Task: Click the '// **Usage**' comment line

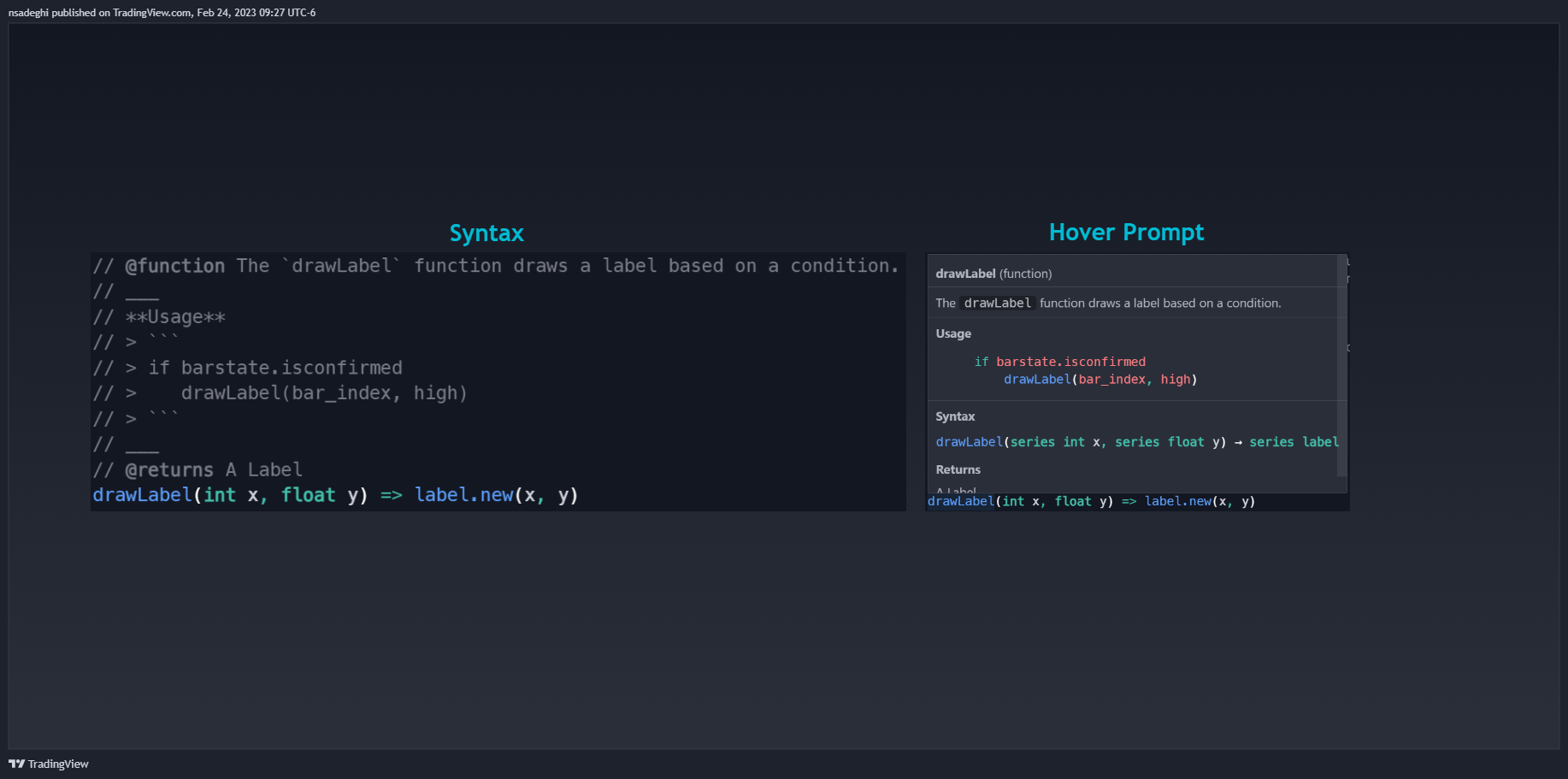Action: click(159, 317)
